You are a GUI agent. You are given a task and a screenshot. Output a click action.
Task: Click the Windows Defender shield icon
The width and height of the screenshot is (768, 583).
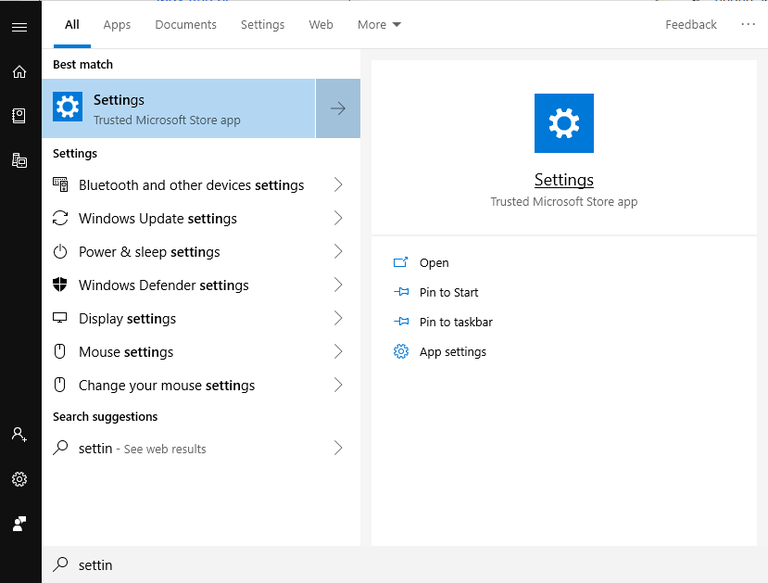click(60, 285)
